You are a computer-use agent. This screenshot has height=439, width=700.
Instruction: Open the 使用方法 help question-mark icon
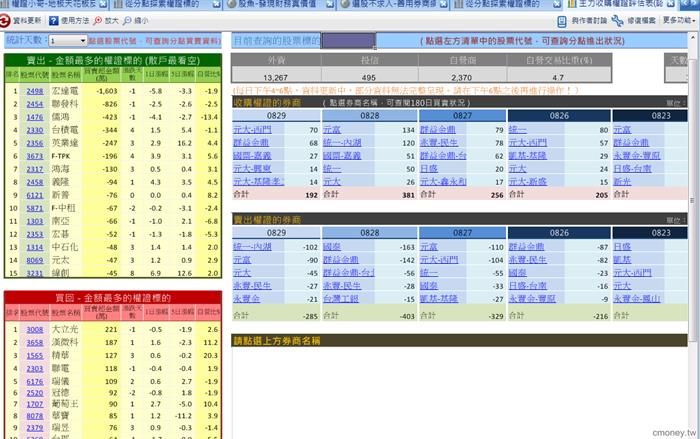tap(54, 21)
